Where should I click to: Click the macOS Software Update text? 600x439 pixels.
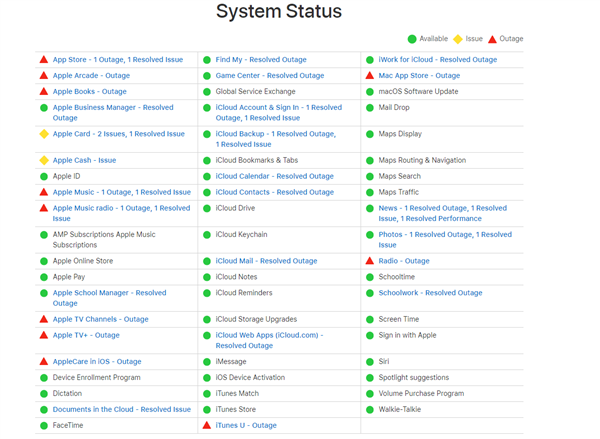tap(418, 91)
